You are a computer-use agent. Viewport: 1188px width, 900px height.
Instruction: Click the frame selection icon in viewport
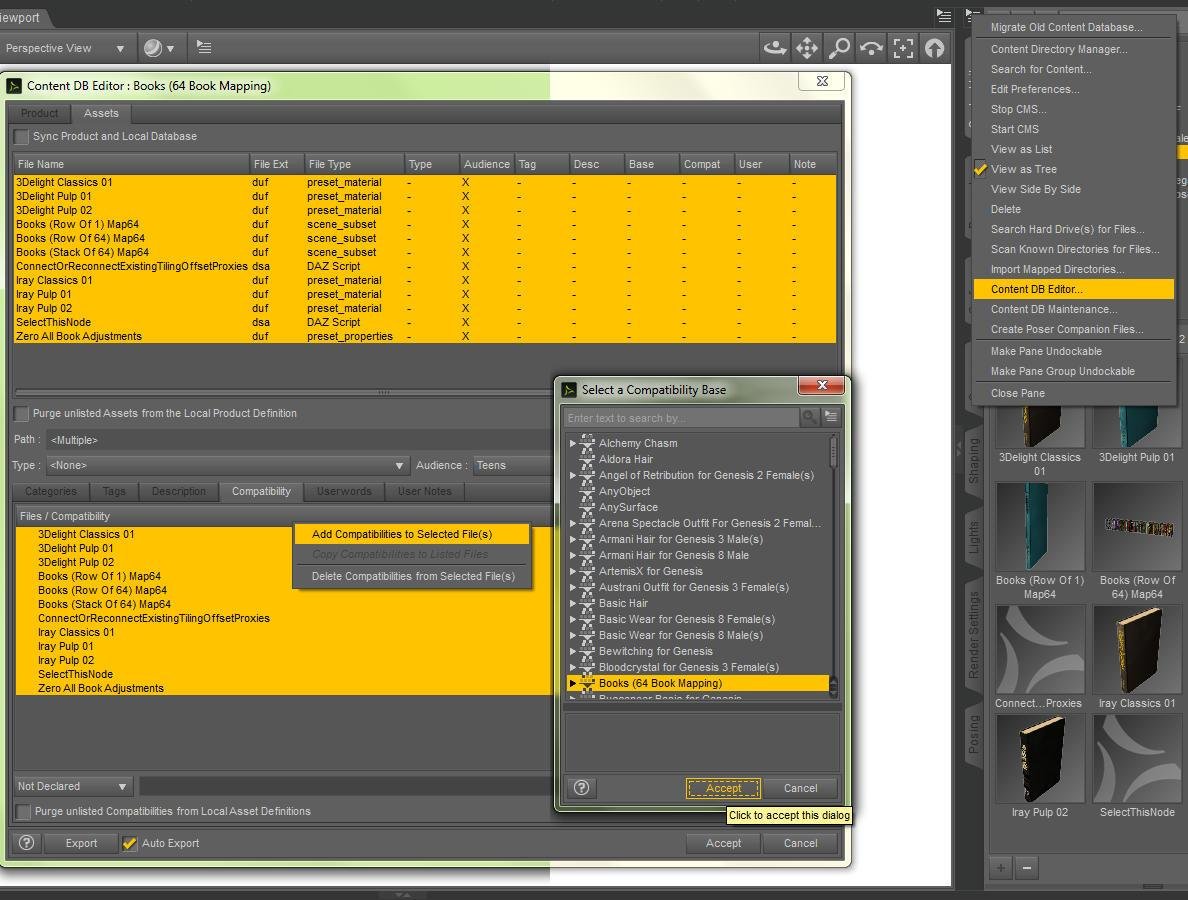click(x=903, y=48)
